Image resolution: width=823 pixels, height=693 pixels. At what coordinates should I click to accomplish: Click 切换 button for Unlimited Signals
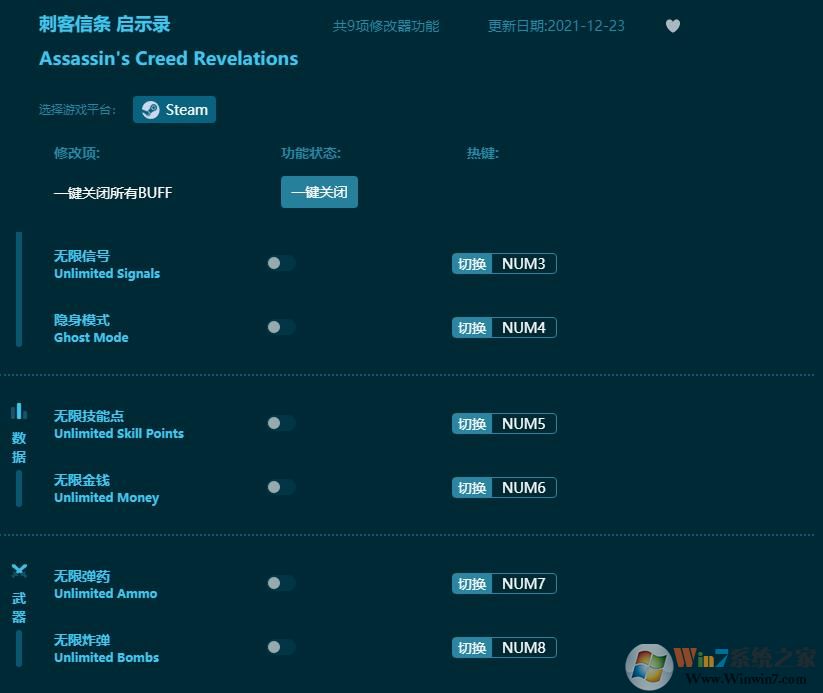click(x=470, y=263)
